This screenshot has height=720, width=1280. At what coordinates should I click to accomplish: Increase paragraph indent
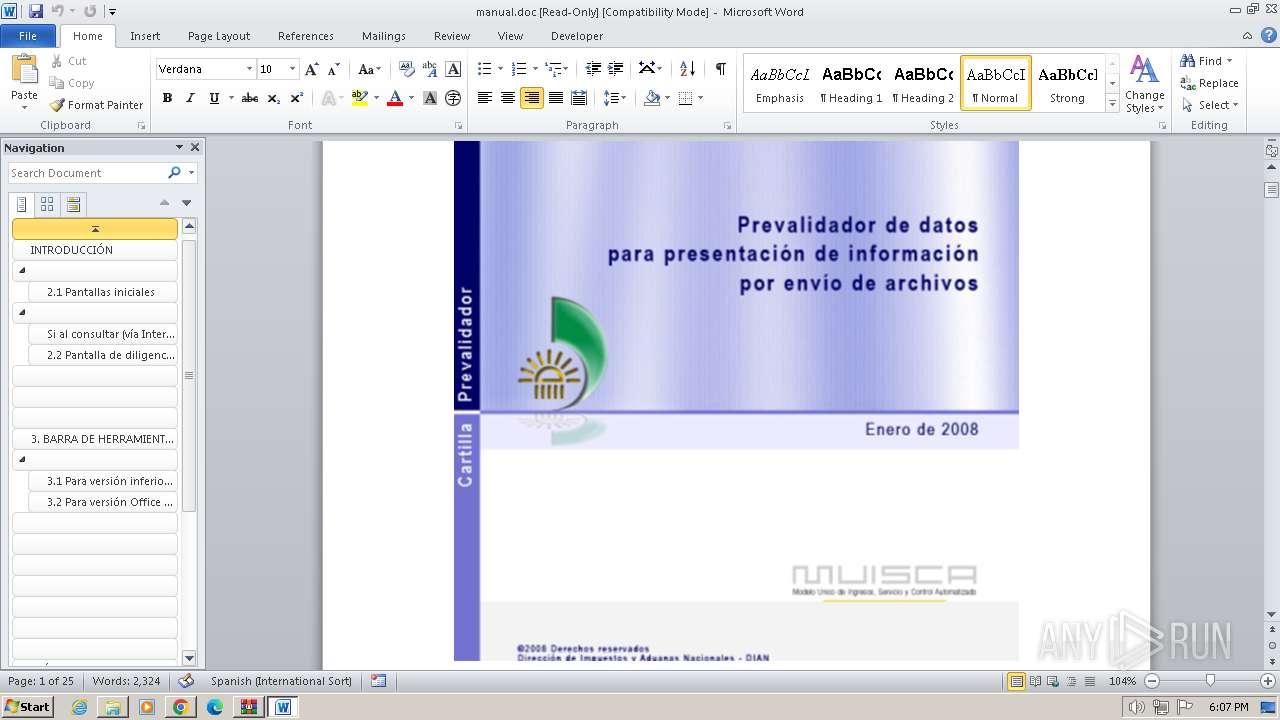click(x=616, y=69)
